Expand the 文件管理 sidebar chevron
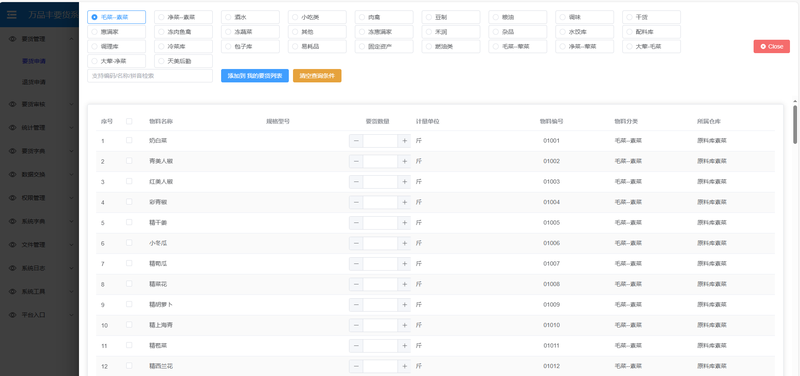 coord(71,244)
